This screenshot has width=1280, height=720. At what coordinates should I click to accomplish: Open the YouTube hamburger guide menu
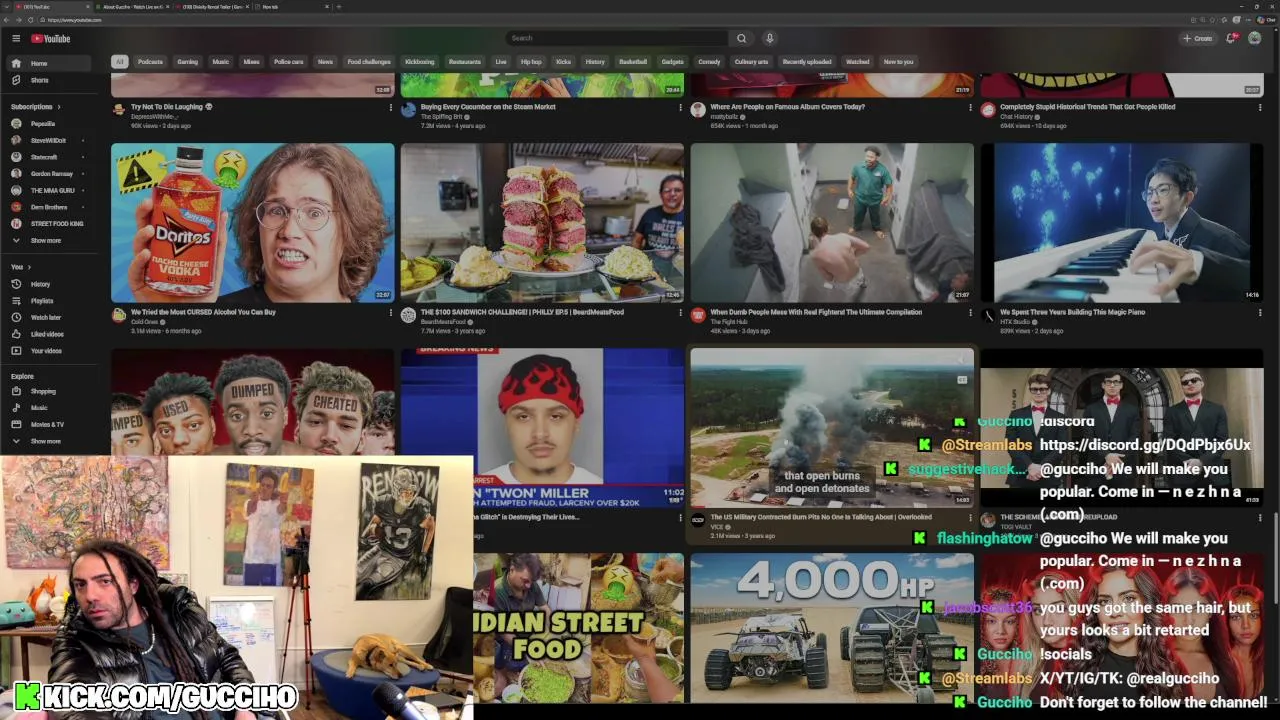pyautogui.click(x=16, y=38)
